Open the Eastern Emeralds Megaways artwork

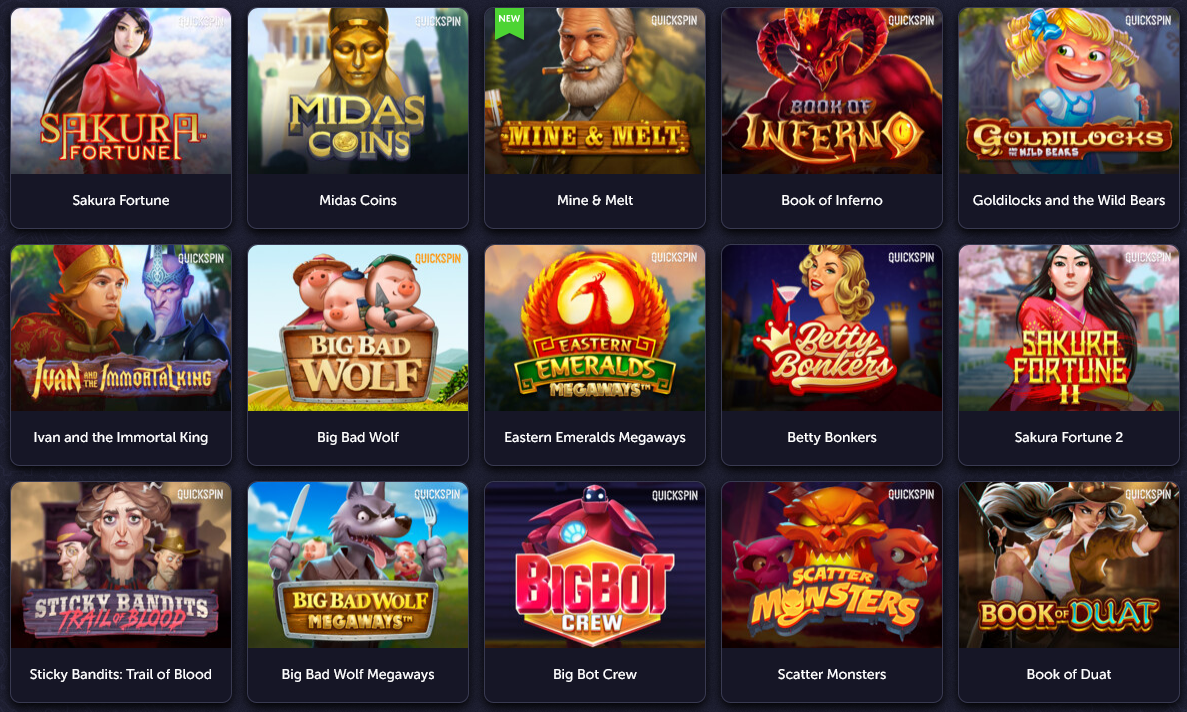[x=594, y=328]
